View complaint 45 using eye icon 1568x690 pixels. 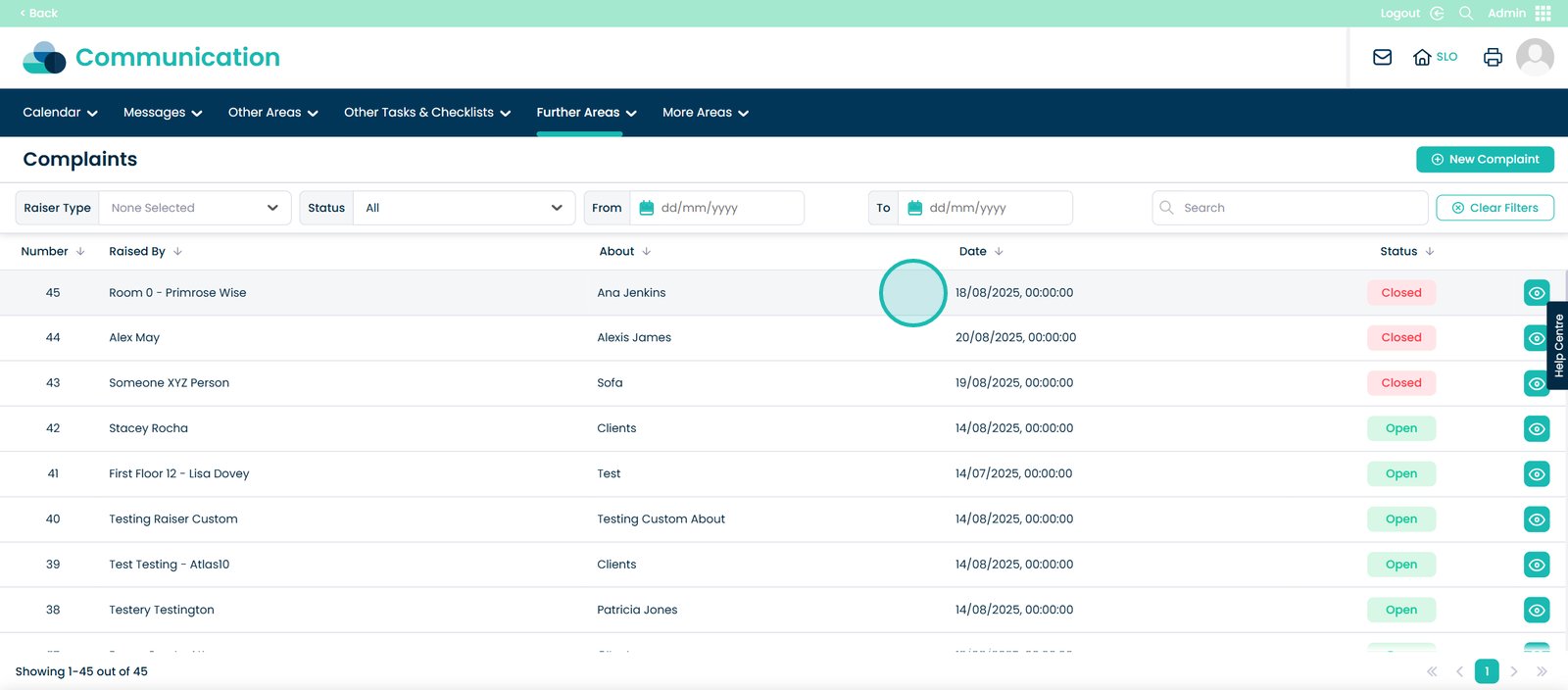coord(1537,293)
